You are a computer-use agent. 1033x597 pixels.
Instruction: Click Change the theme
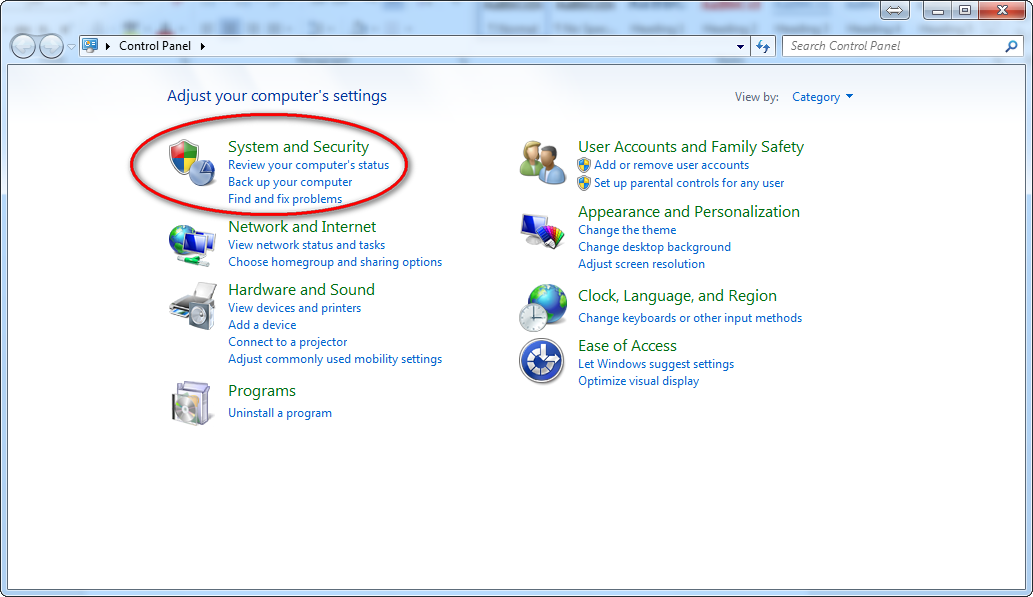point(627,230)
